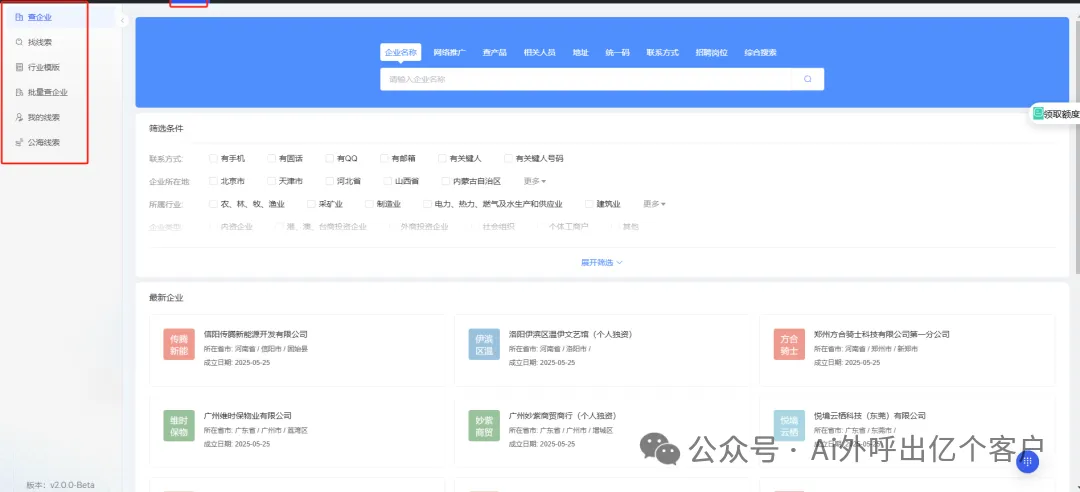Tick the 有手机 checkbox
This screenshot has height=492, width=1080.
(x=214, y=158)
